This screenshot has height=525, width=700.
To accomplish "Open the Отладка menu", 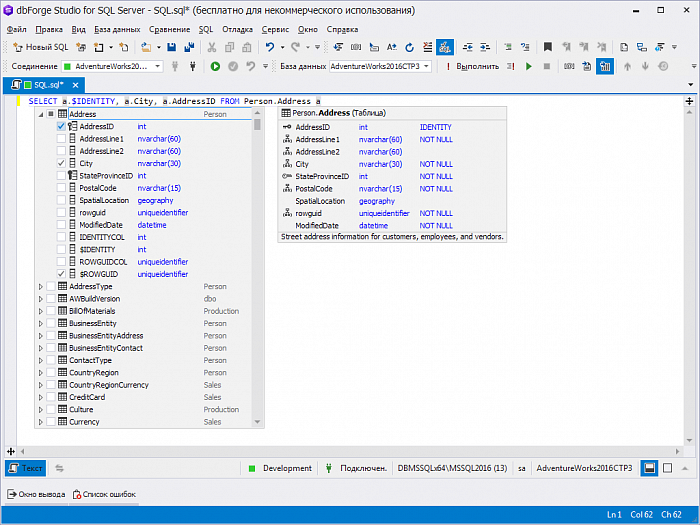I will [x=238, y=29].
